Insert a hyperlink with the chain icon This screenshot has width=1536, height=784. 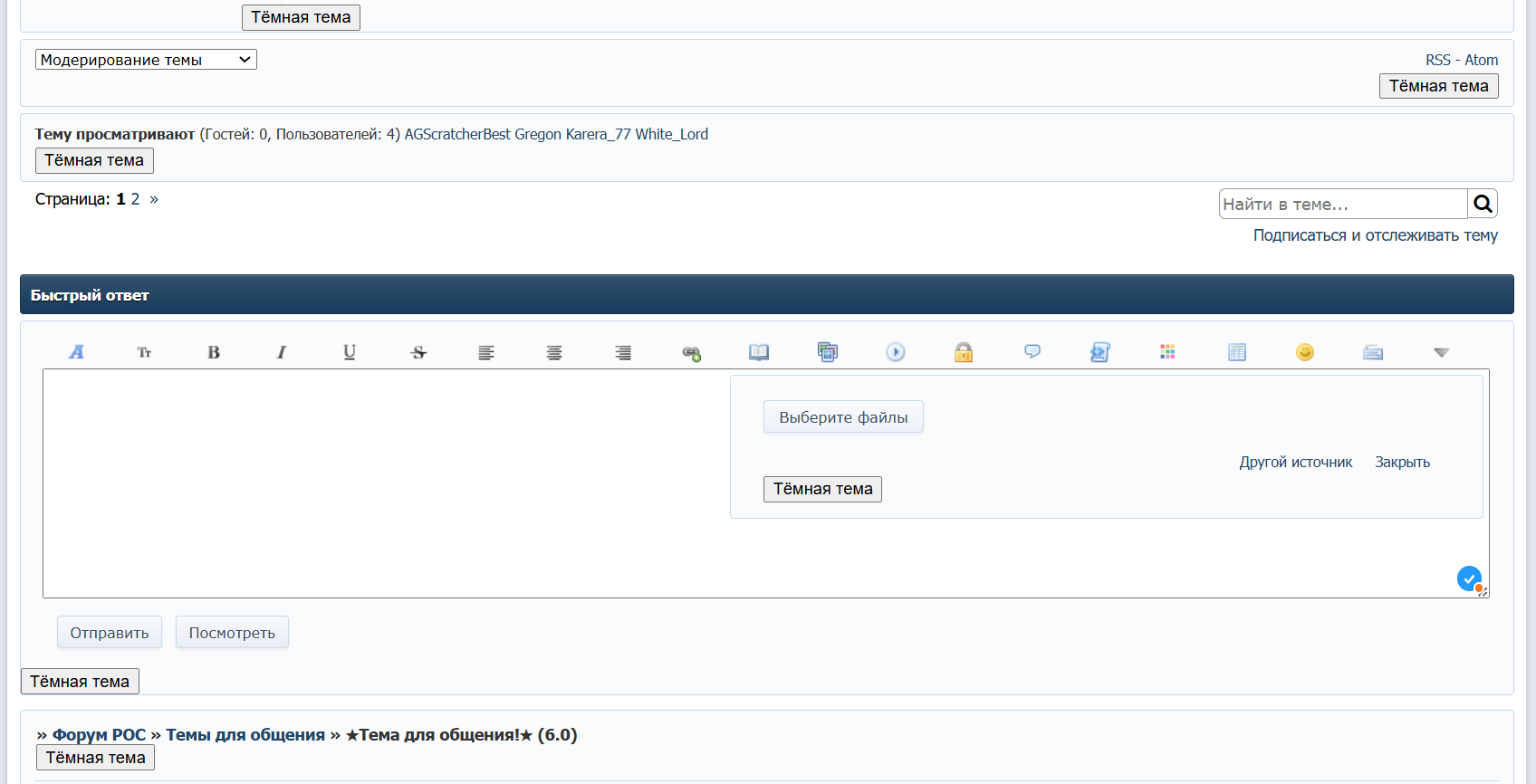point(691,352)
